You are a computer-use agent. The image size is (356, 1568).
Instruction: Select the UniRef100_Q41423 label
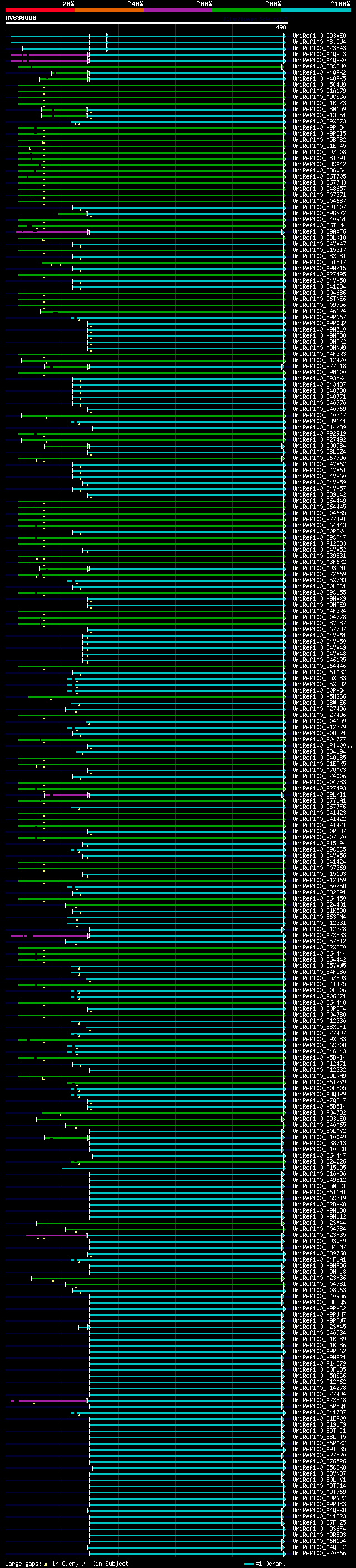[x=319, y=813]
